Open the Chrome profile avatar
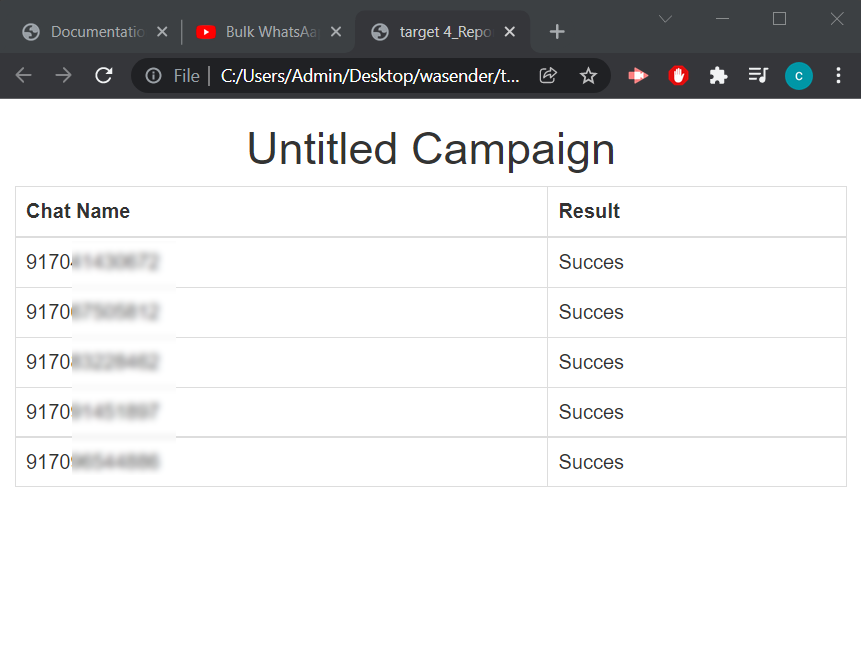 point(798,76)
